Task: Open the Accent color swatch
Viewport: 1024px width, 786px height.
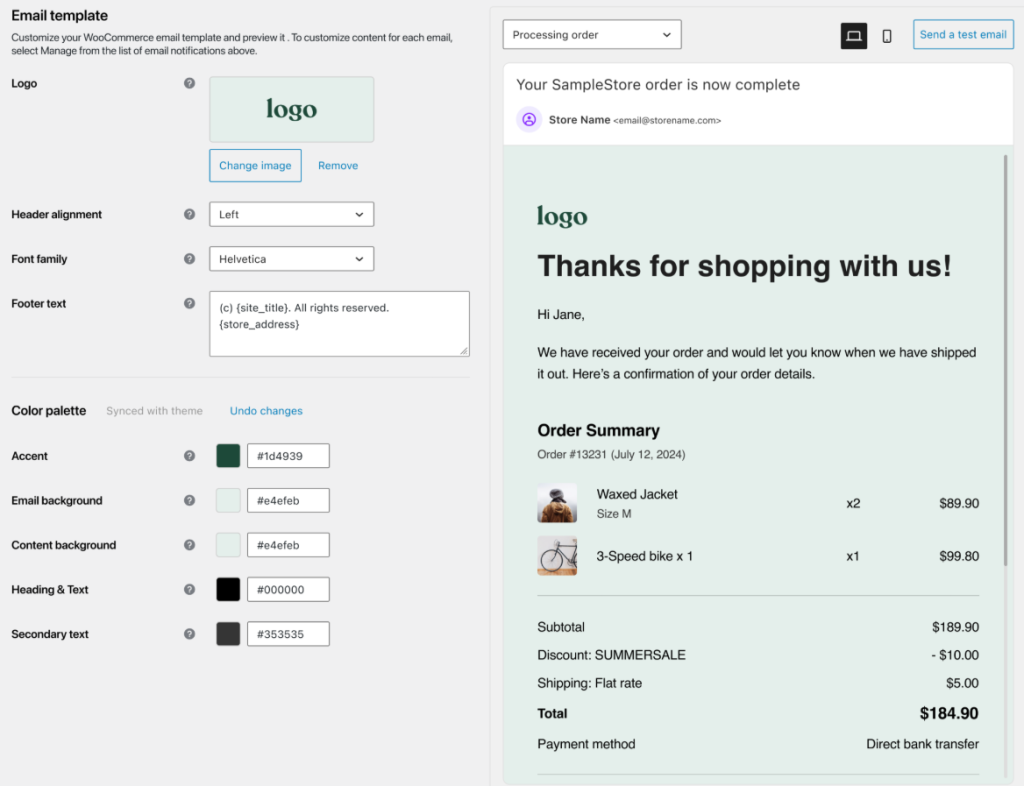Action: coord(227,455)
